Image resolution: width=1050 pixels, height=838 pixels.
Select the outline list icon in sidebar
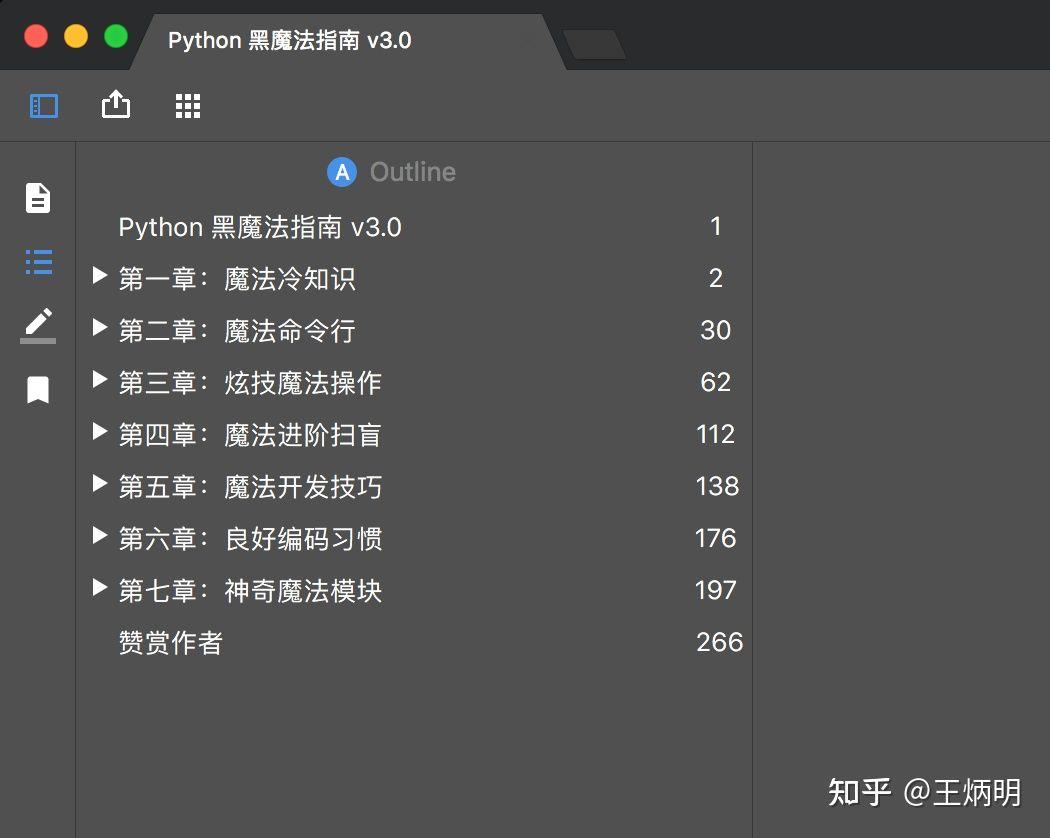coord(38,262)
